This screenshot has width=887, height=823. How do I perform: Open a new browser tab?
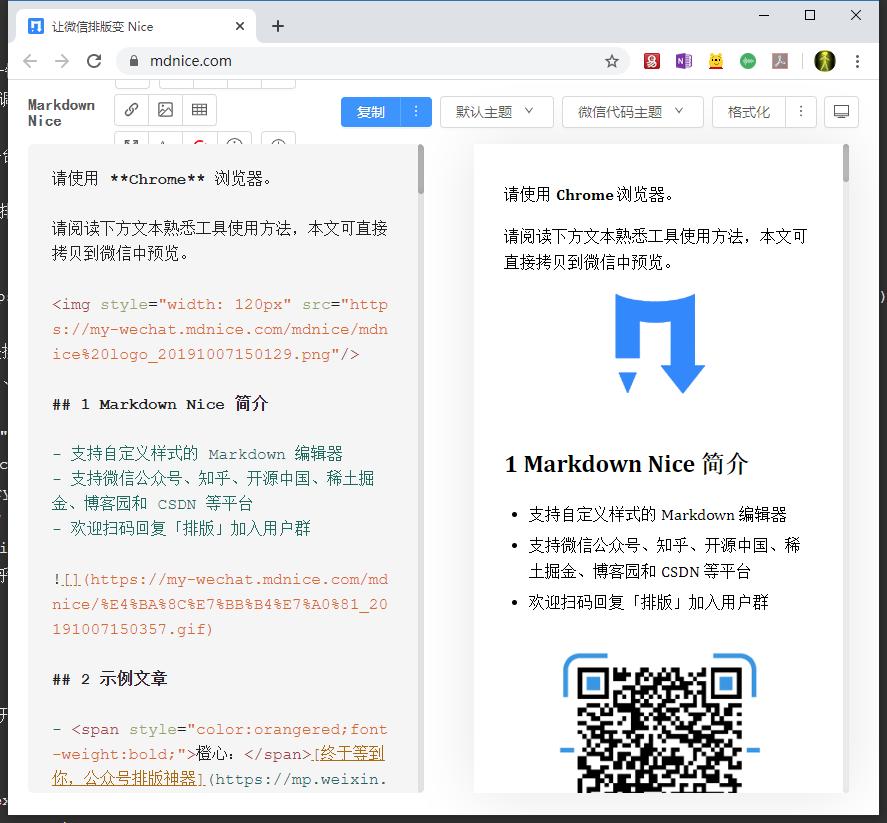[x=277, y=25]
